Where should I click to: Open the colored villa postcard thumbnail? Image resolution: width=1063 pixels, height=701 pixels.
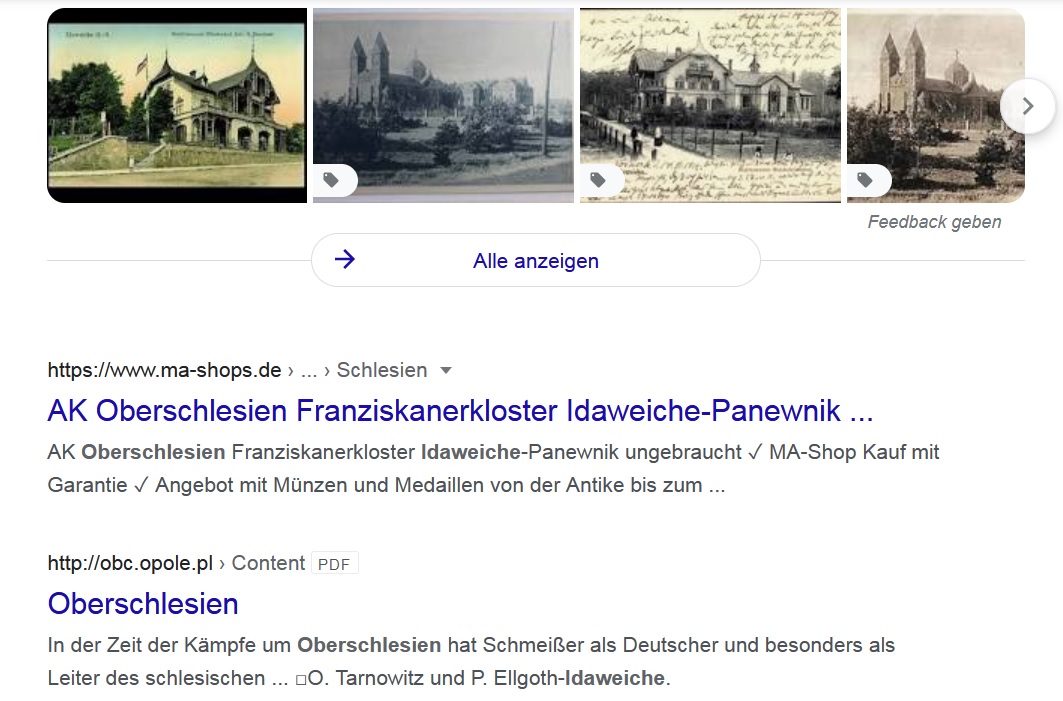177,106
